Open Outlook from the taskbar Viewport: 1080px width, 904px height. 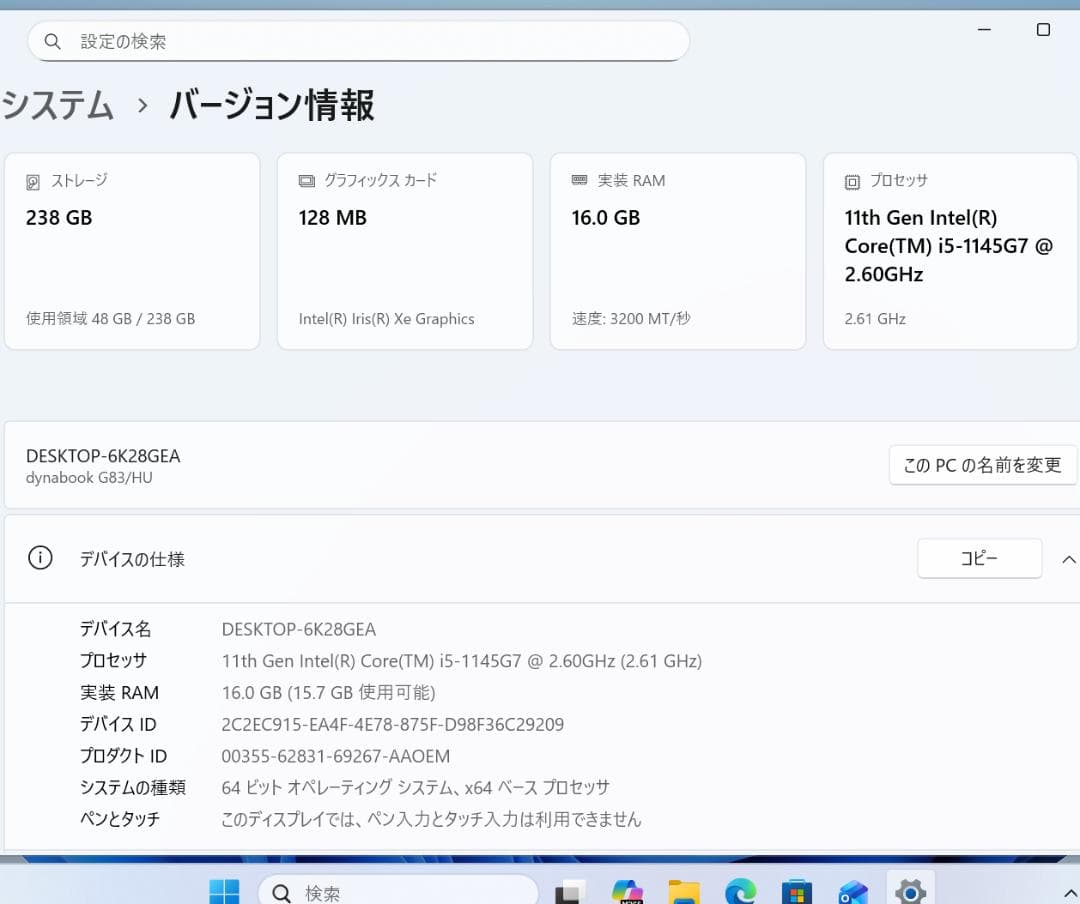point(852,890)
